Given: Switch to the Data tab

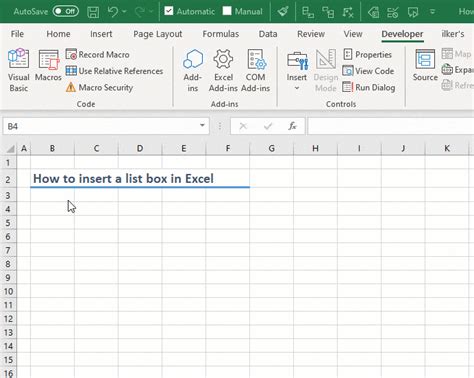Looking at the screenshot, I should pyautogui.click(x=268, y=34).
